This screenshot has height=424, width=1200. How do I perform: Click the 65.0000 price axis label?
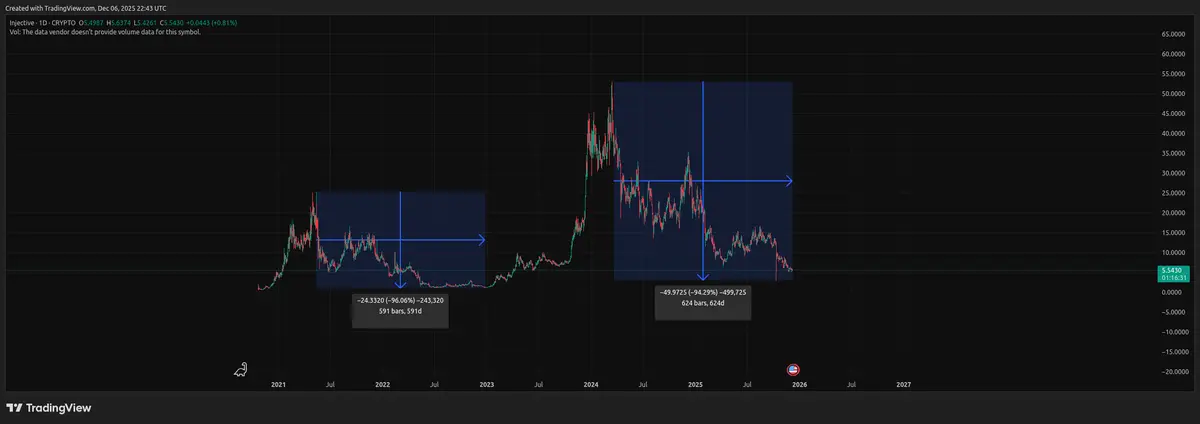(1174, 34)
